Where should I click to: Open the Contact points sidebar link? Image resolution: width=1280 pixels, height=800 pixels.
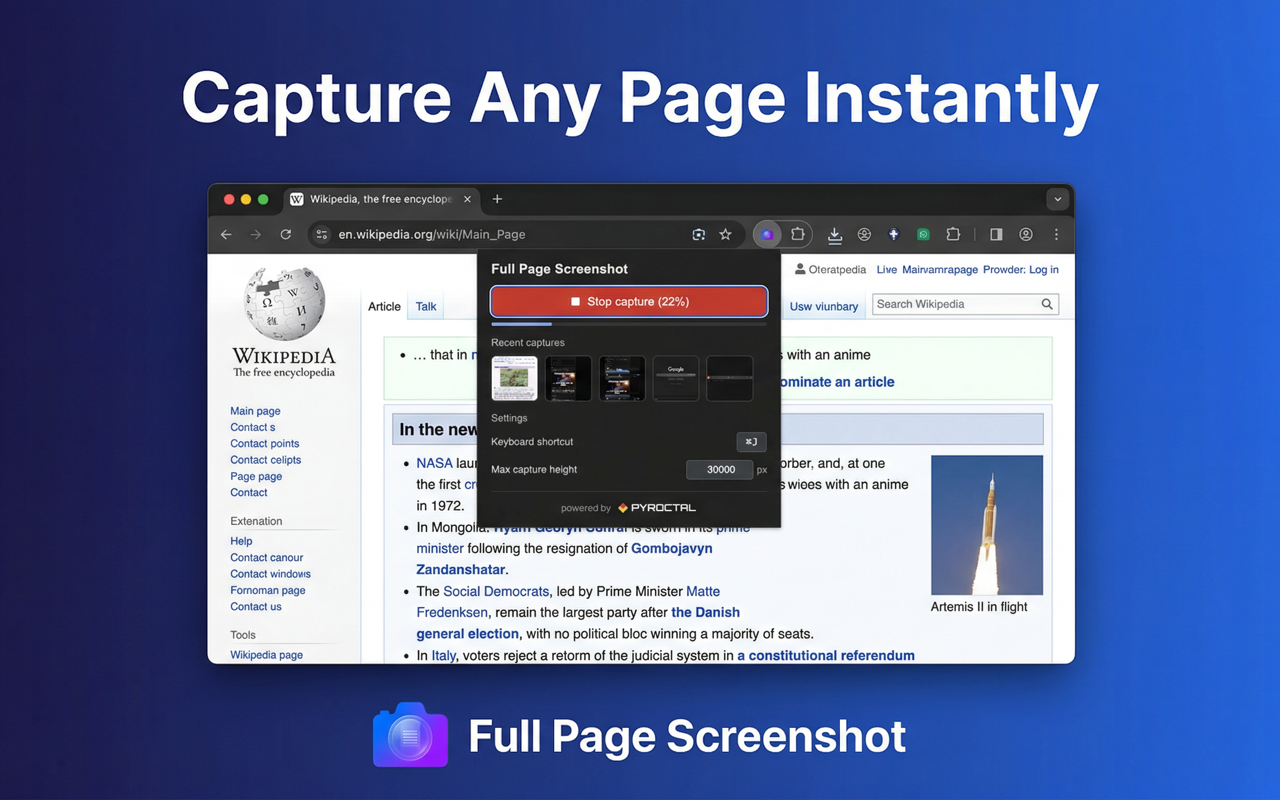pyautogui.click(x=265, y=443)
